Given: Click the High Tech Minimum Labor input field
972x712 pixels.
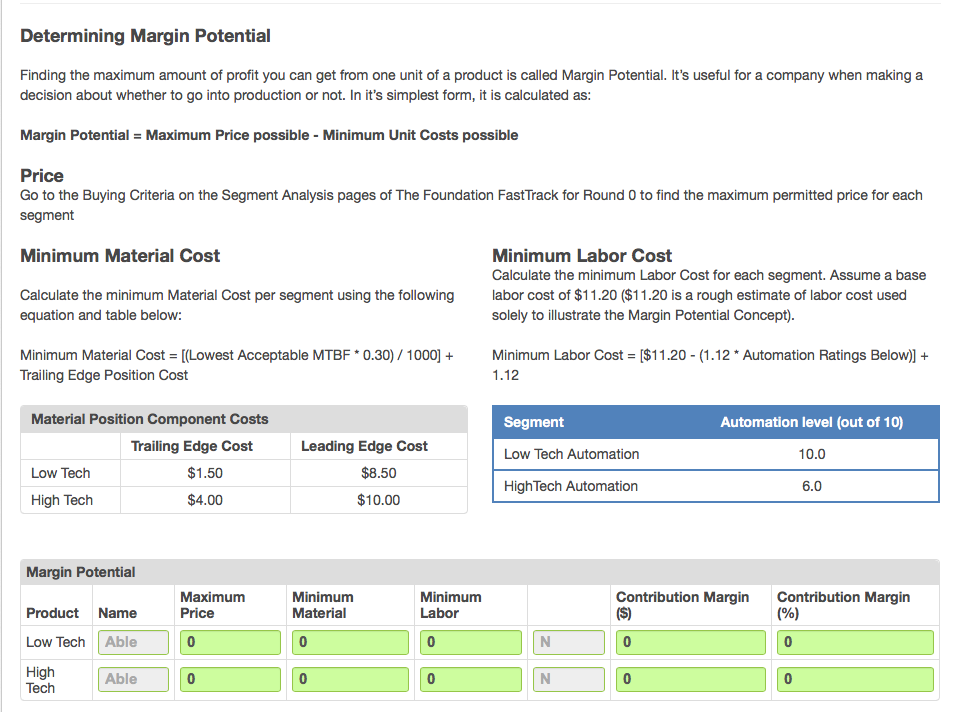Looking at the screenshot, I should tap(470, 679).
